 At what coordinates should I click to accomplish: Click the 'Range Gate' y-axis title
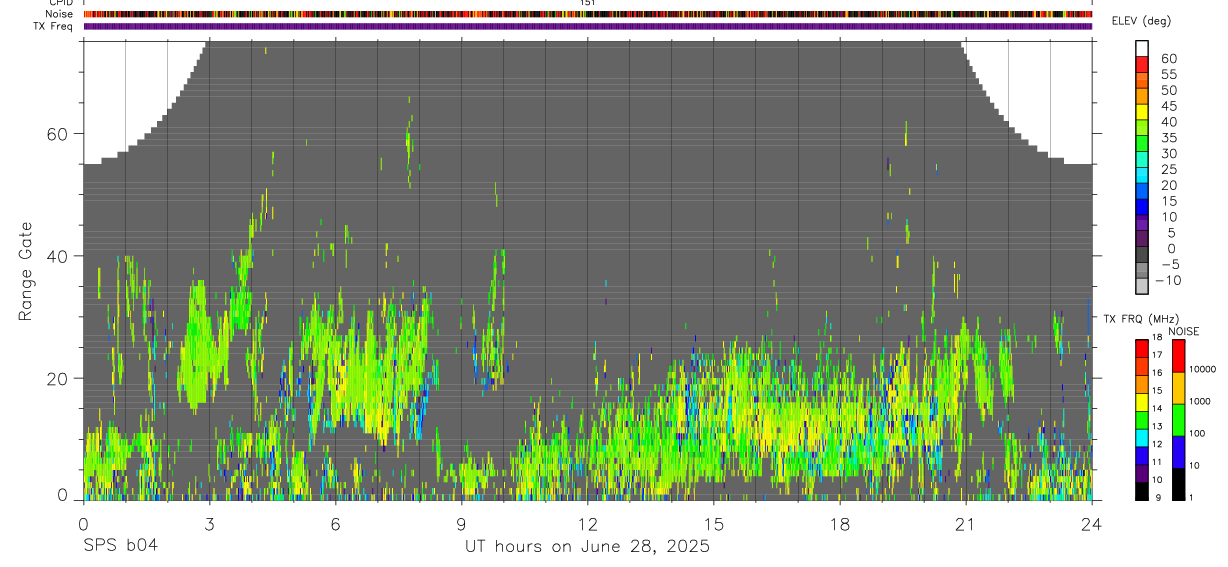click(27, 271)
